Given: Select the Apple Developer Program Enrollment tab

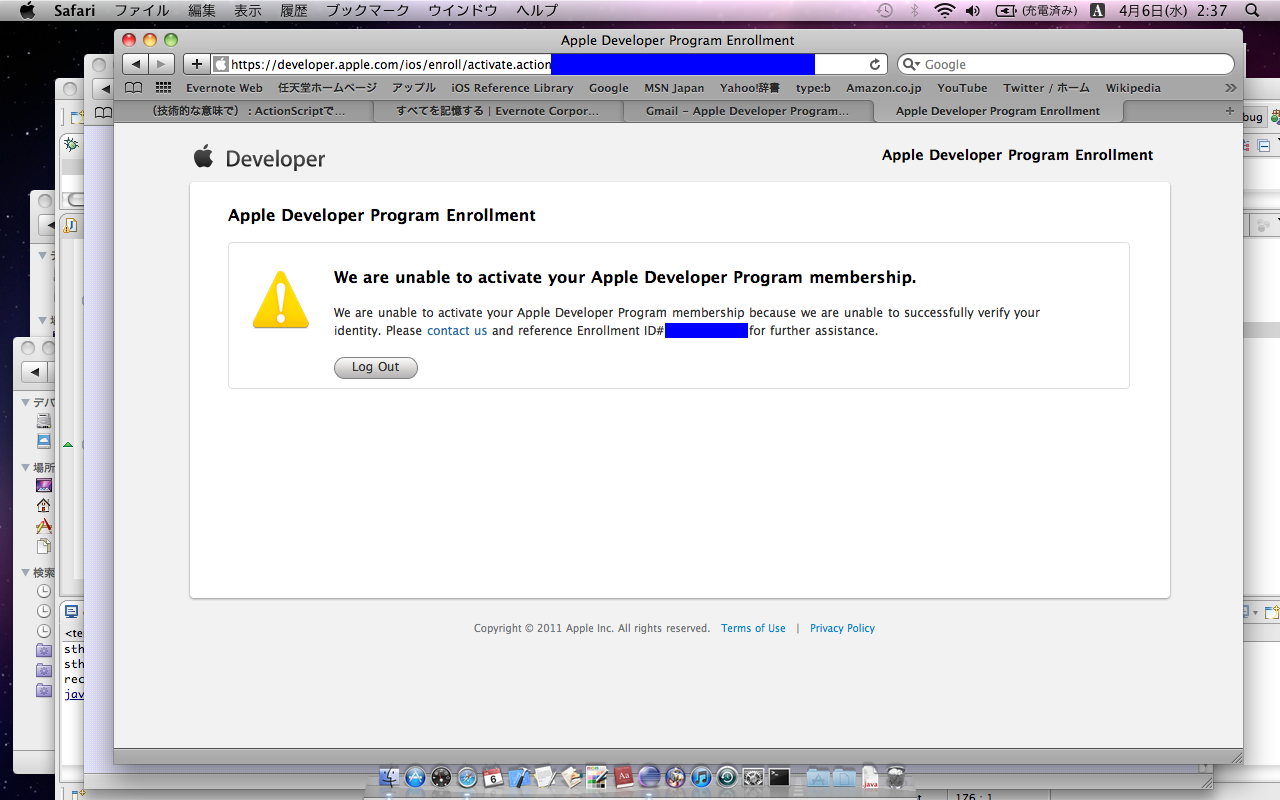Looking at the screenshot, I should pyautogui.click(x=998, y=111).
